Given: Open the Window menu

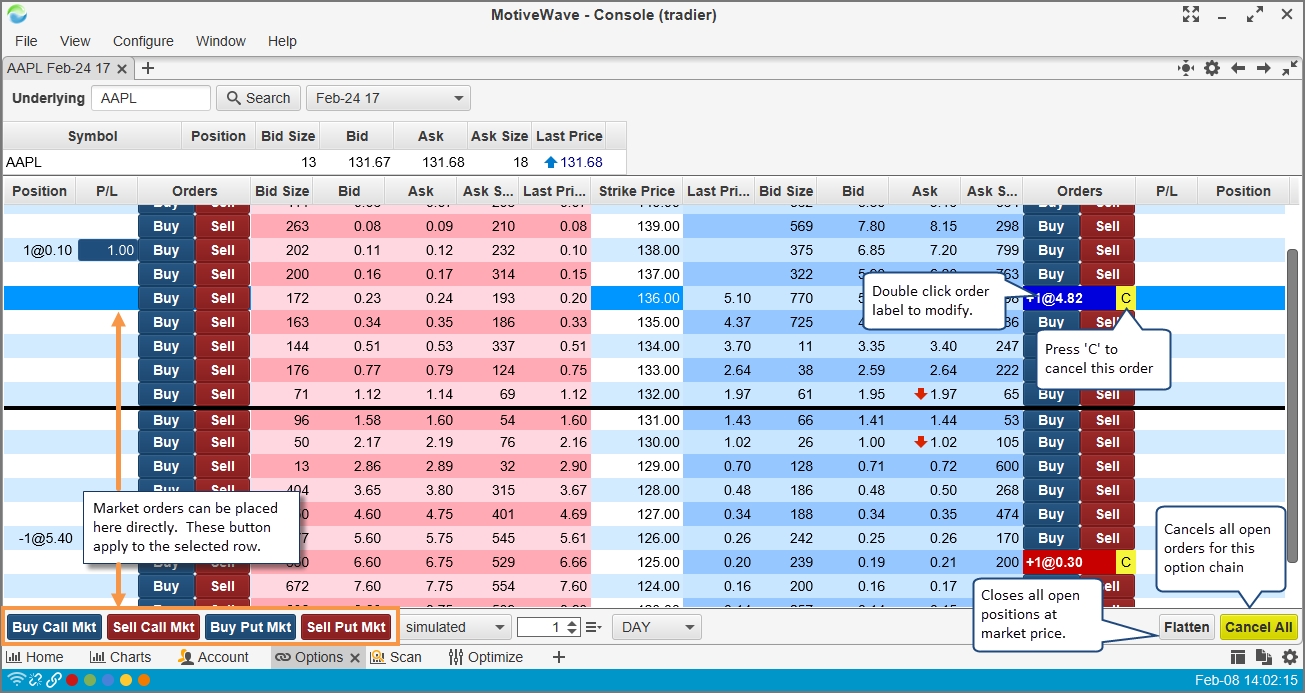Looking at the screenshot, I should 221,41.
